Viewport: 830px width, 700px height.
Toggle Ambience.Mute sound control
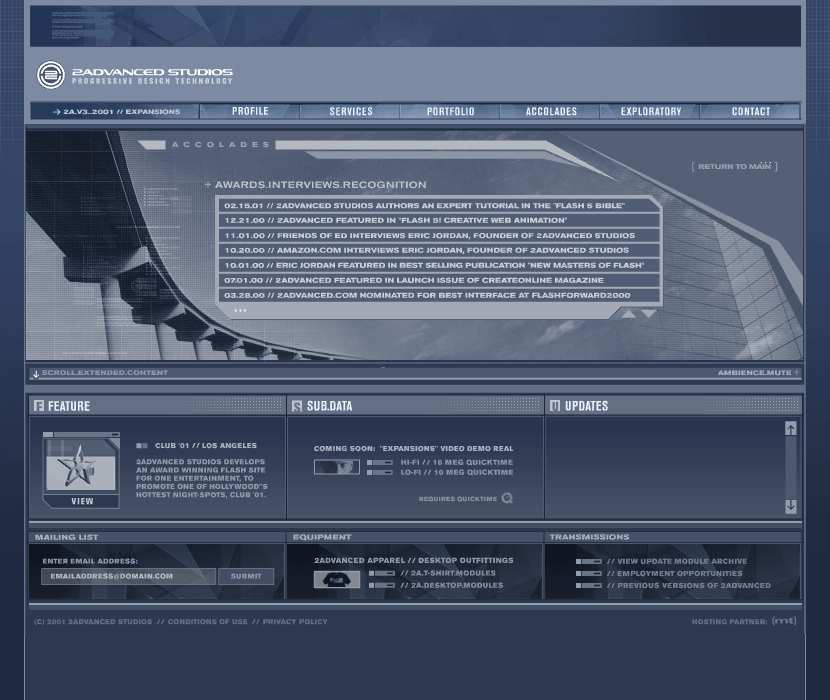[x=754, y=373]
